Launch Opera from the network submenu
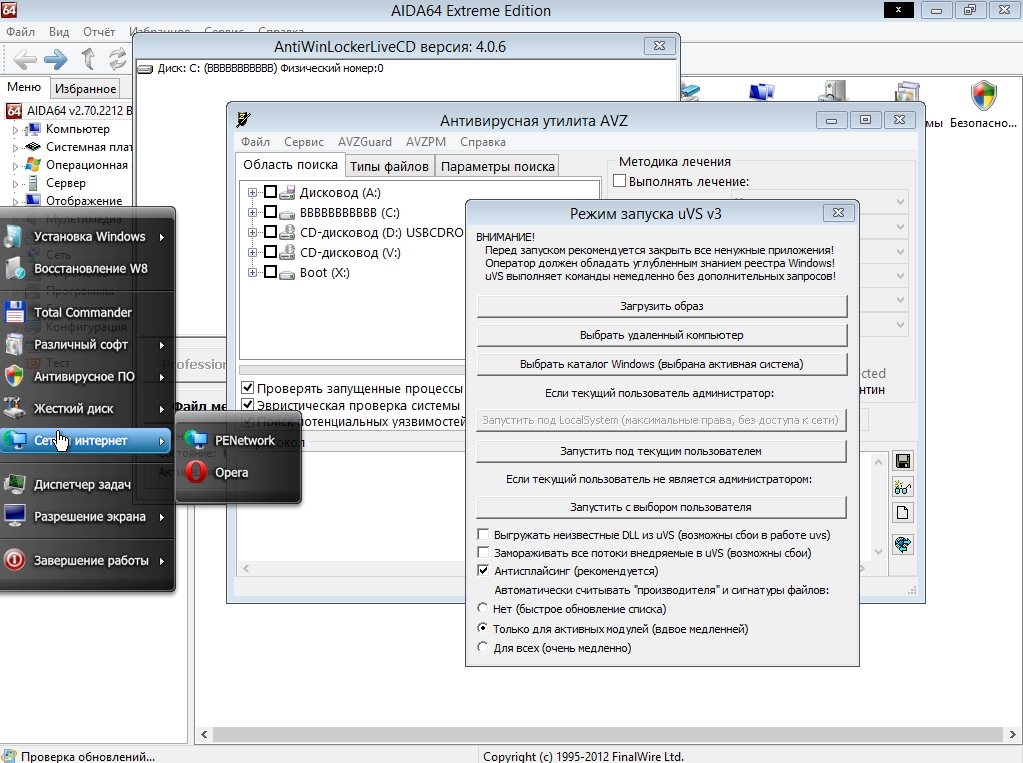The image size is (1023, 763). click(230, 472)
